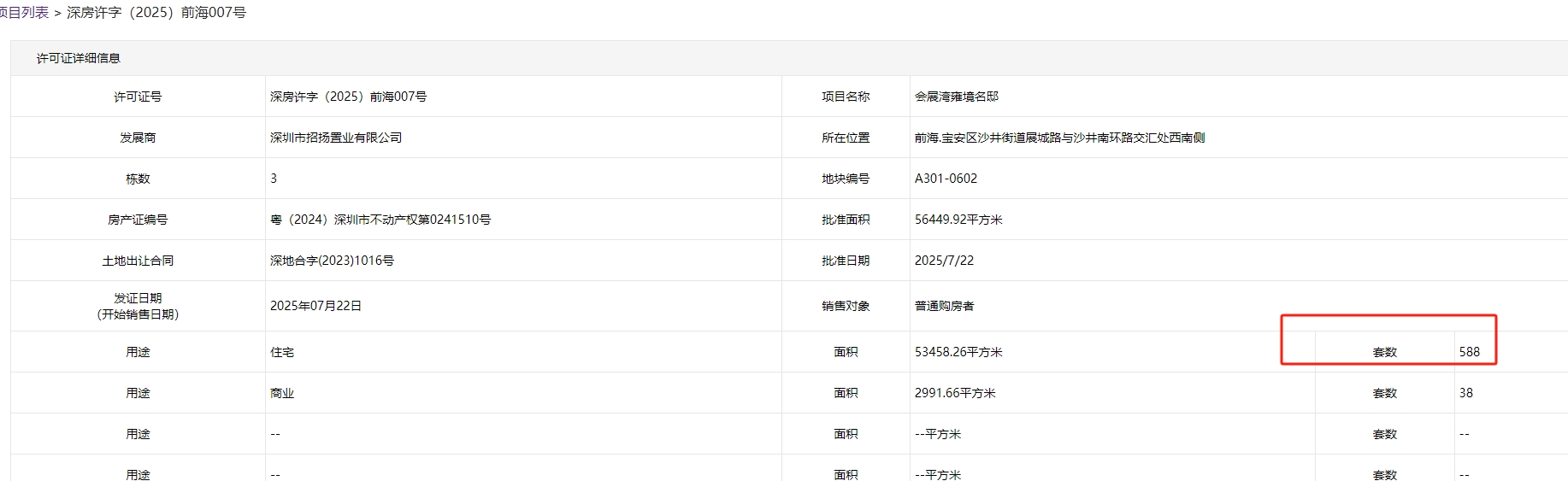The image size is (1568, 481).
Task: Select commercial area 2991.66平方米
Action: point(954,393)
